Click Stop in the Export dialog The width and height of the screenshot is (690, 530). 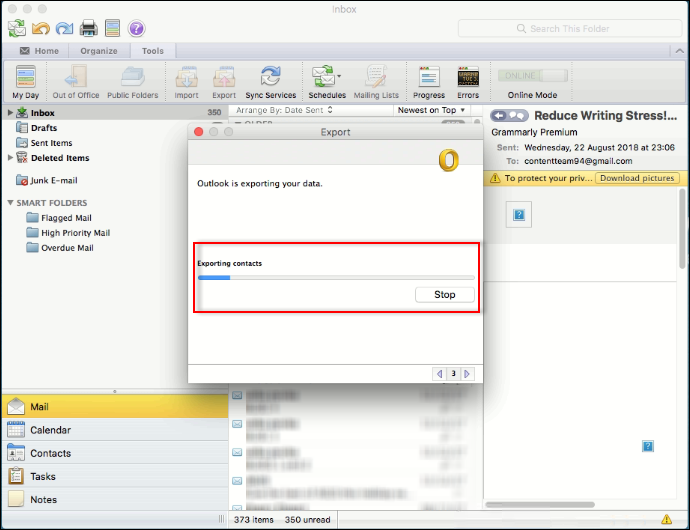click(445, 294)
